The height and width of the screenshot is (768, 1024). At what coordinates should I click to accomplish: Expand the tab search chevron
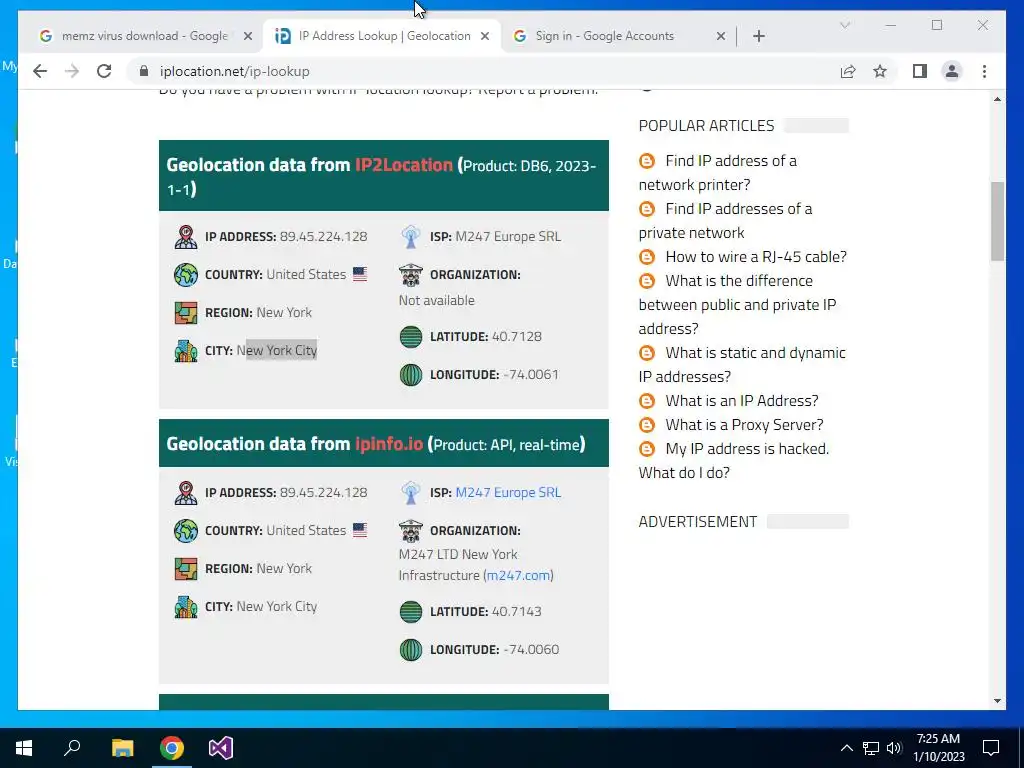tap(844, 25)
